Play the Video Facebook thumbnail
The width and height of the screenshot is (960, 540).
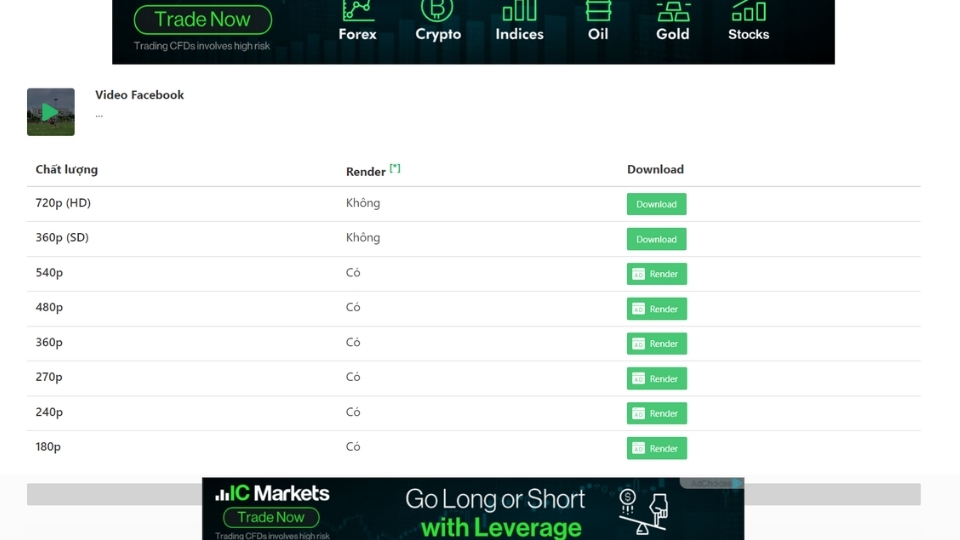click(51, 112)
